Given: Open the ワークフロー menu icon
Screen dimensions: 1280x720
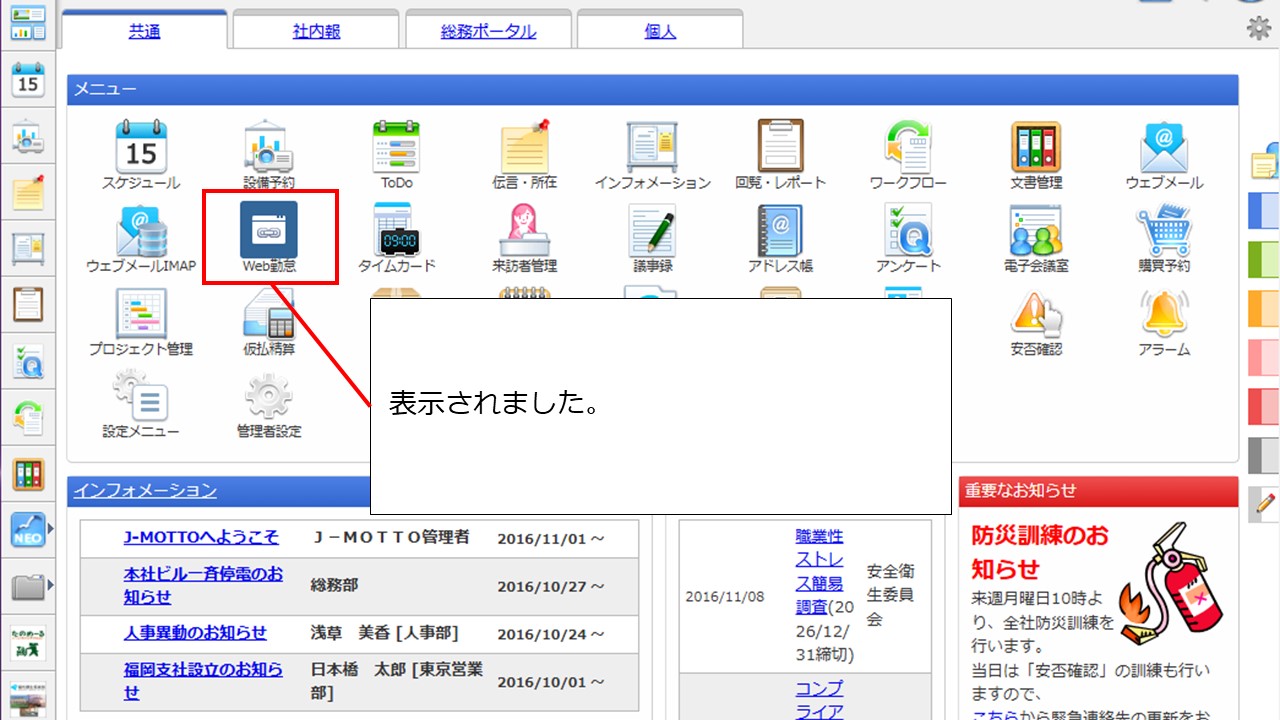Looking at the screenshot, I should click(908, 155).
